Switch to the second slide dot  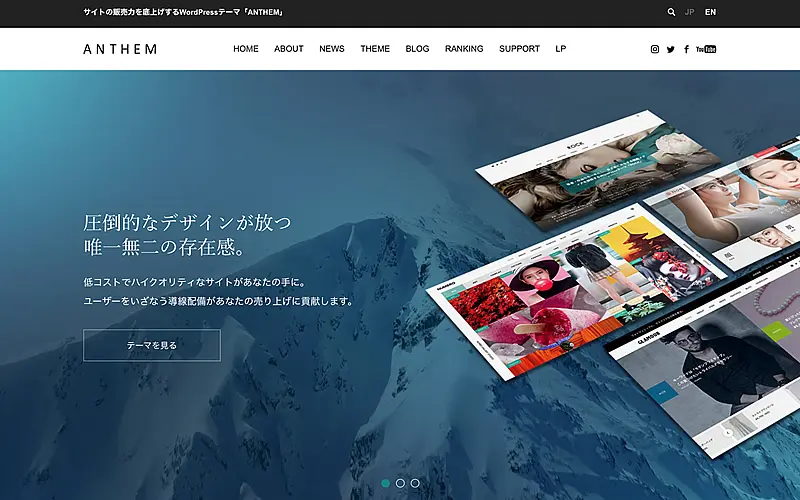click(400, 483)
